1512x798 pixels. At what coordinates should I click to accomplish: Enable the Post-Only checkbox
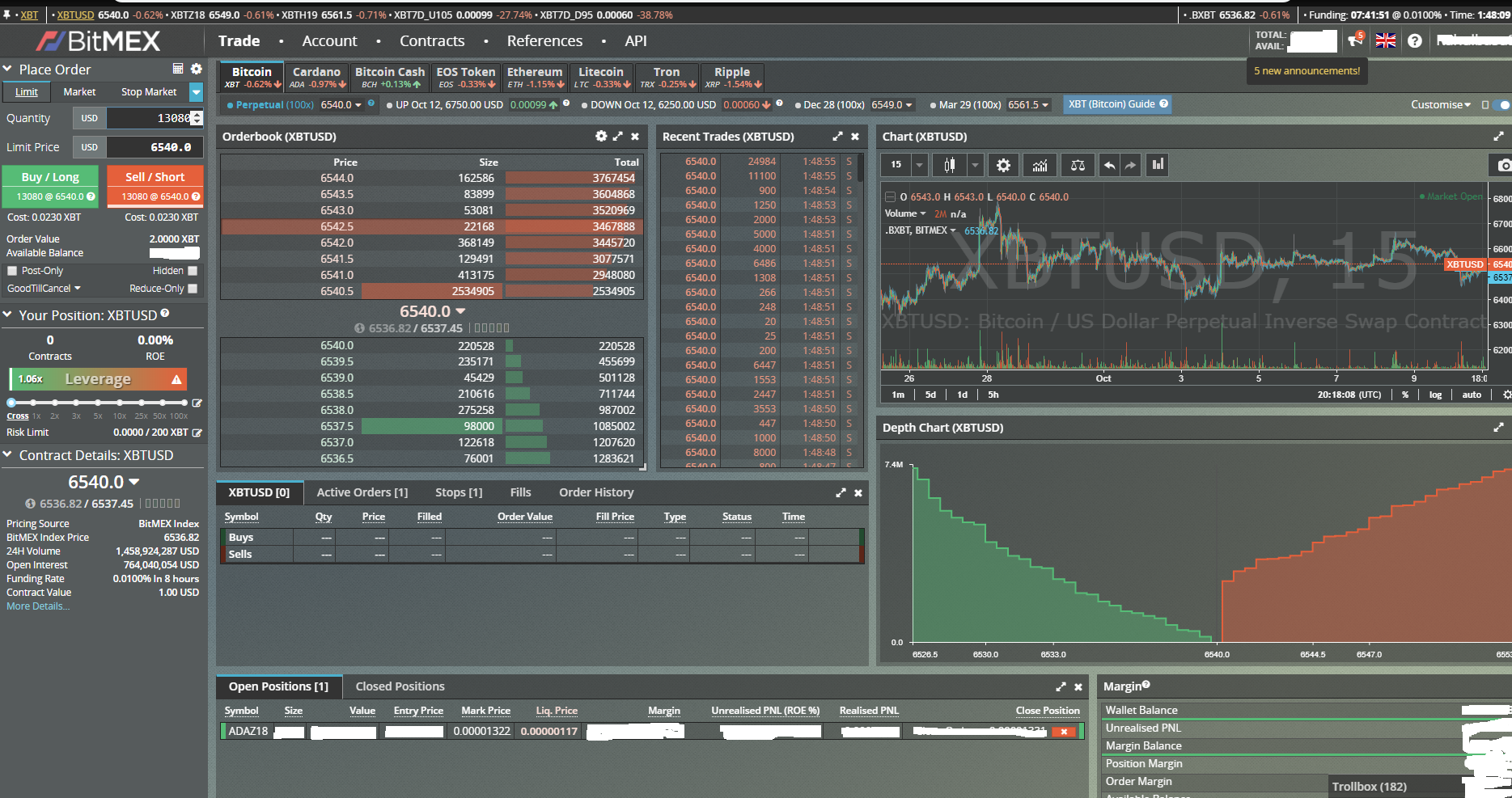[x=12, y=271]
